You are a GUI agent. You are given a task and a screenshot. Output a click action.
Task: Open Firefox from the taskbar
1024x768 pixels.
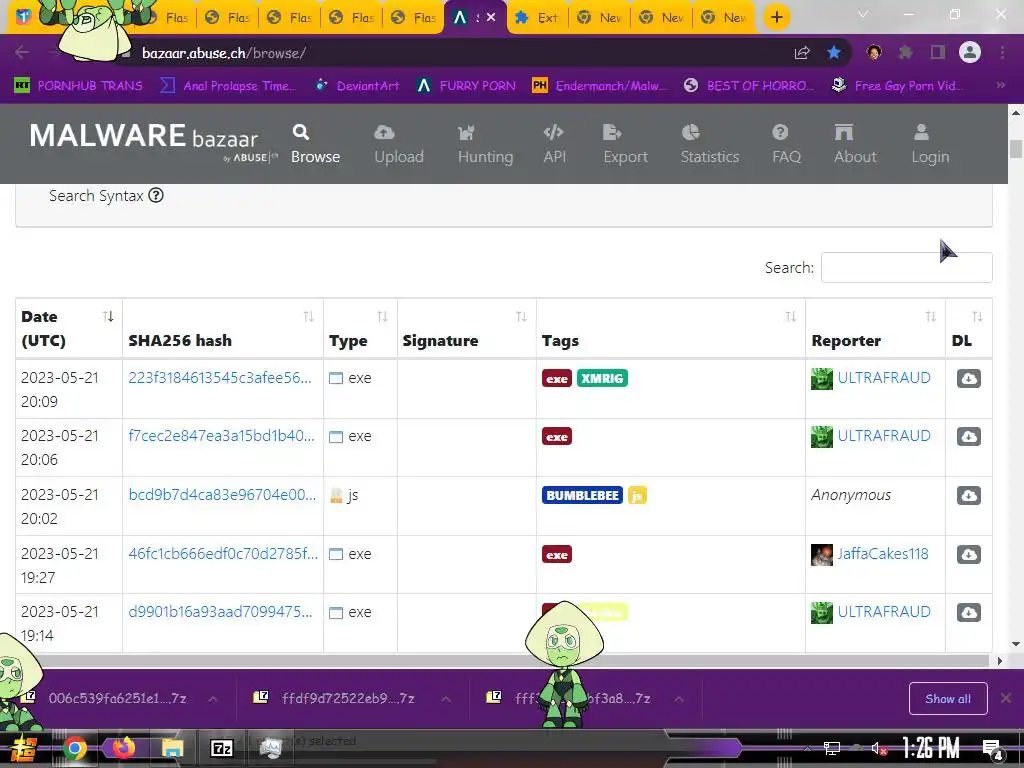click(x=123, y=748)
